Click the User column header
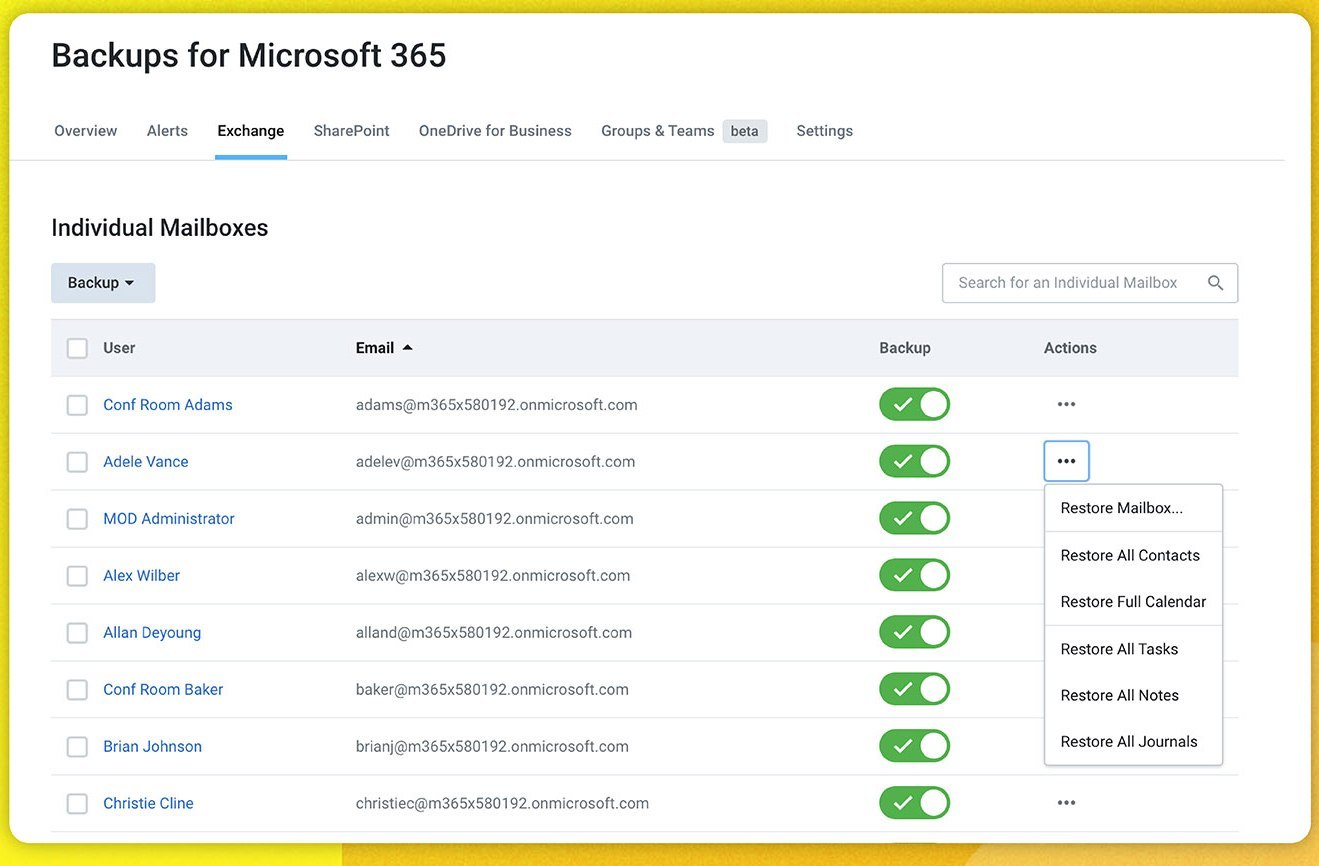 click(x=119, y=348)
